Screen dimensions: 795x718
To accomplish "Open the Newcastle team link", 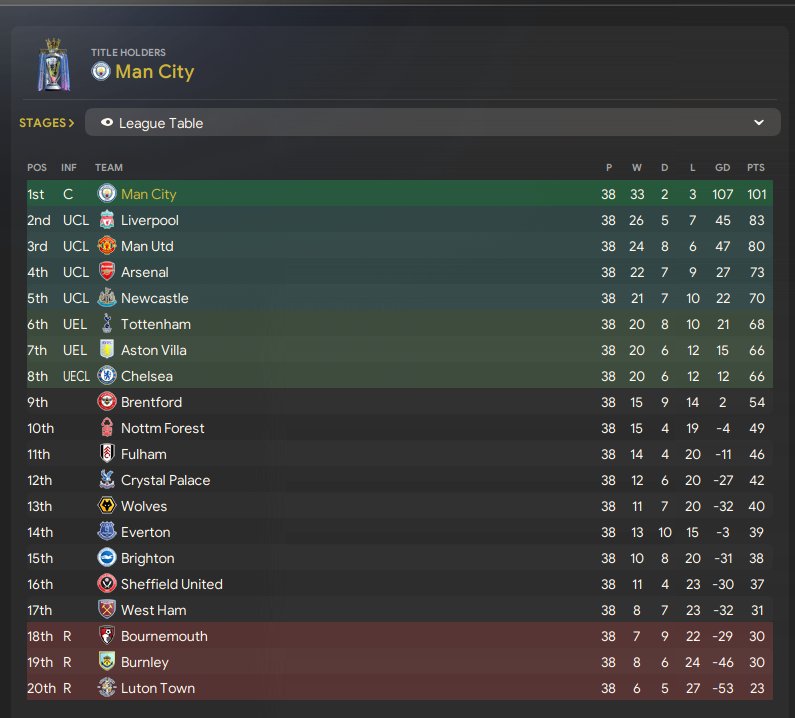I will [154, 298].
